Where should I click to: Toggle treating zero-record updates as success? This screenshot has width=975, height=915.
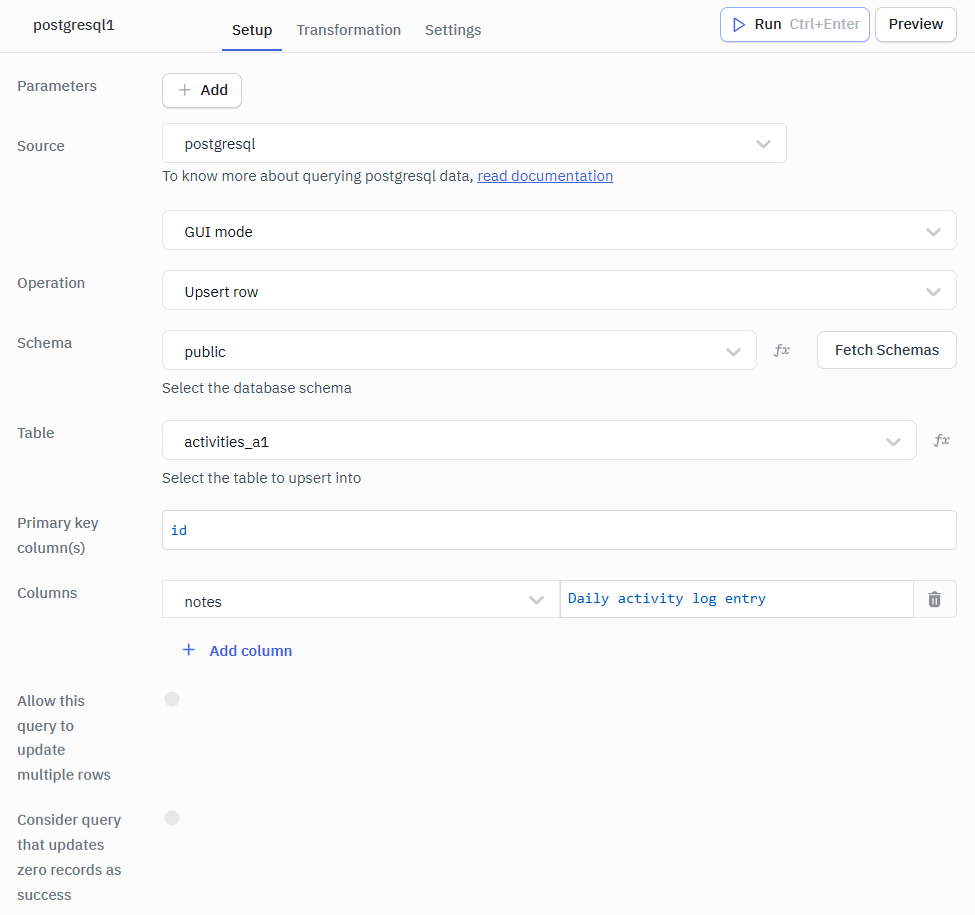coord(171,817)
